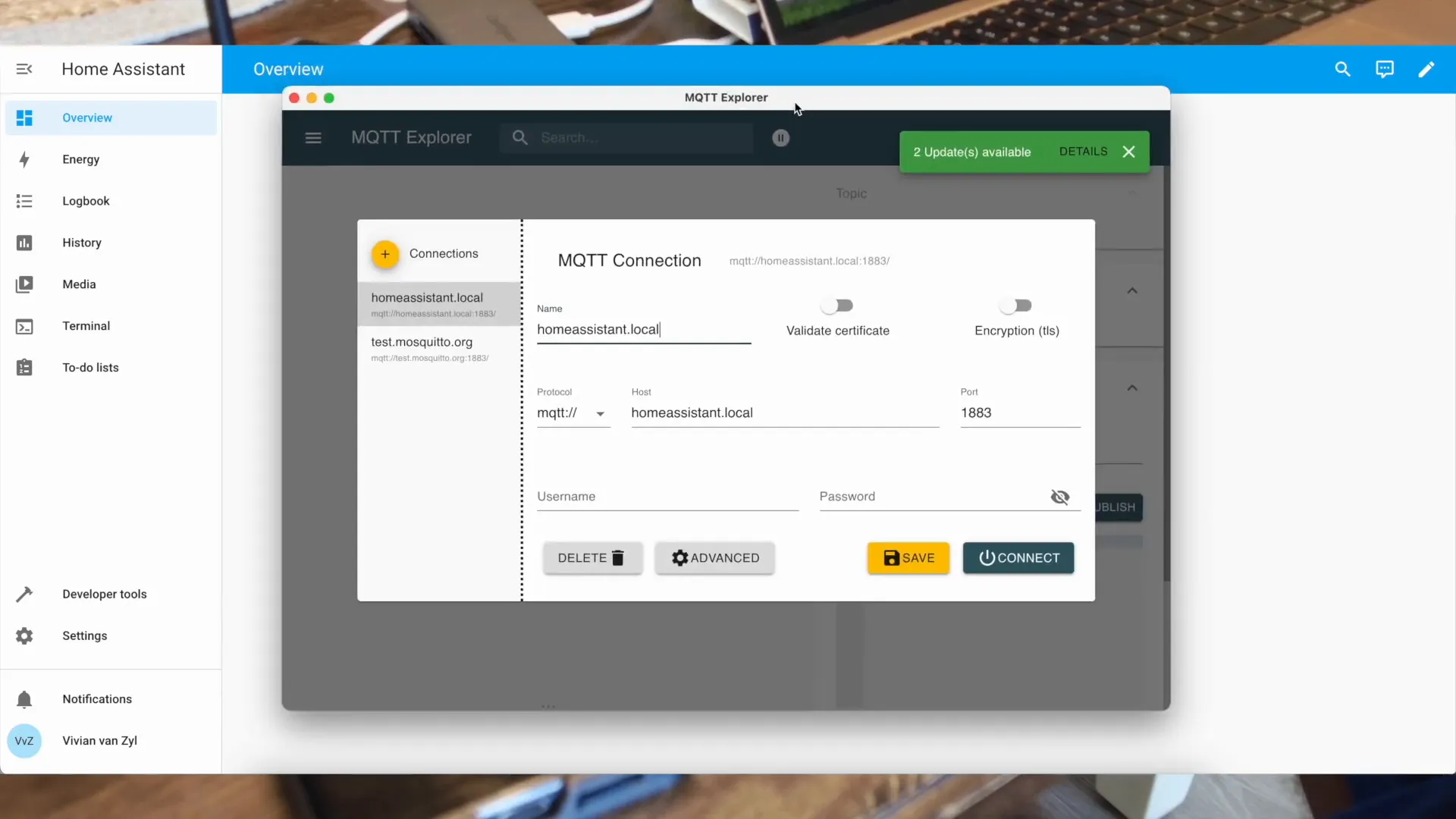Collapse the lower panel chevron behind dialog
Screen dimensions: 1456x819
(x=1132, y=388)
